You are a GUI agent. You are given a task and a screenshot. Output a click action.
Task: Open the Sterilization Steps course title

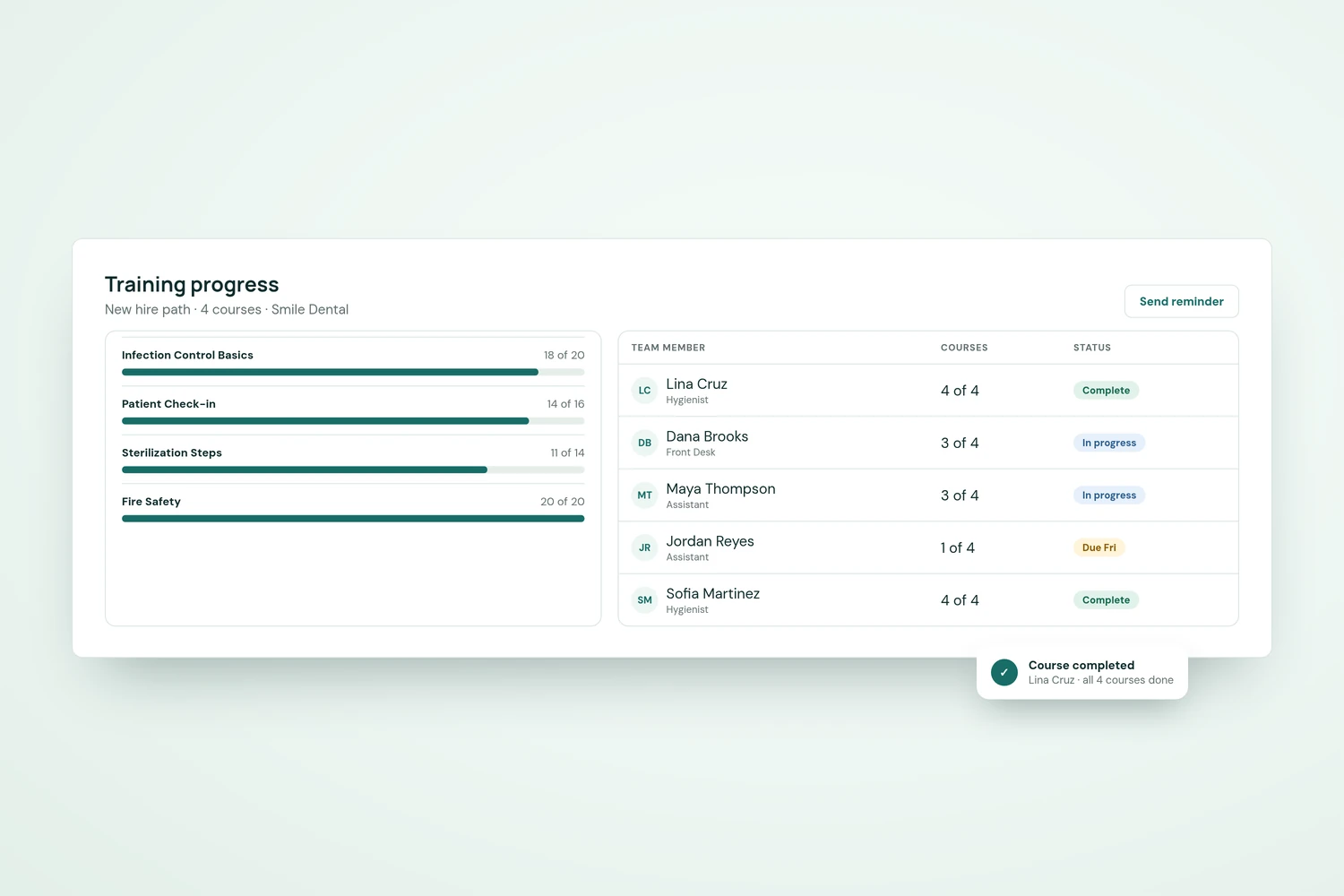[172, 452]
